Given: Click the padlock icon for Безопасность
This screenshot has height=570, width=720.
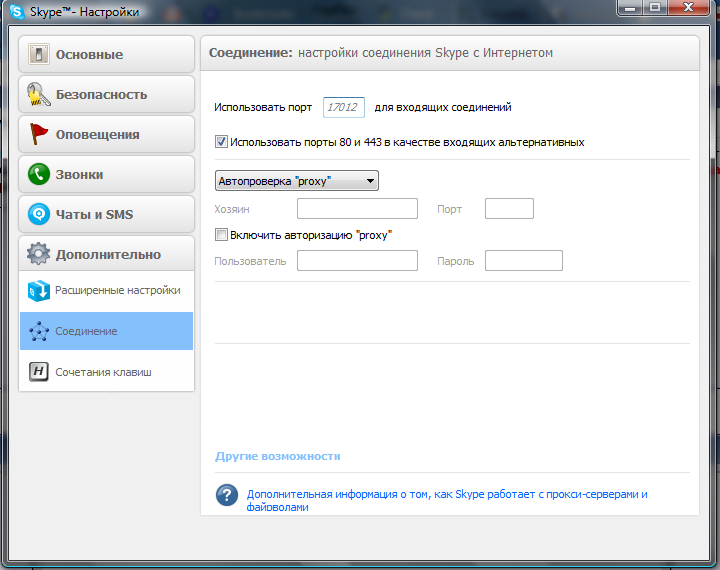Looking at the screenshot, I should tap(39, 94).
